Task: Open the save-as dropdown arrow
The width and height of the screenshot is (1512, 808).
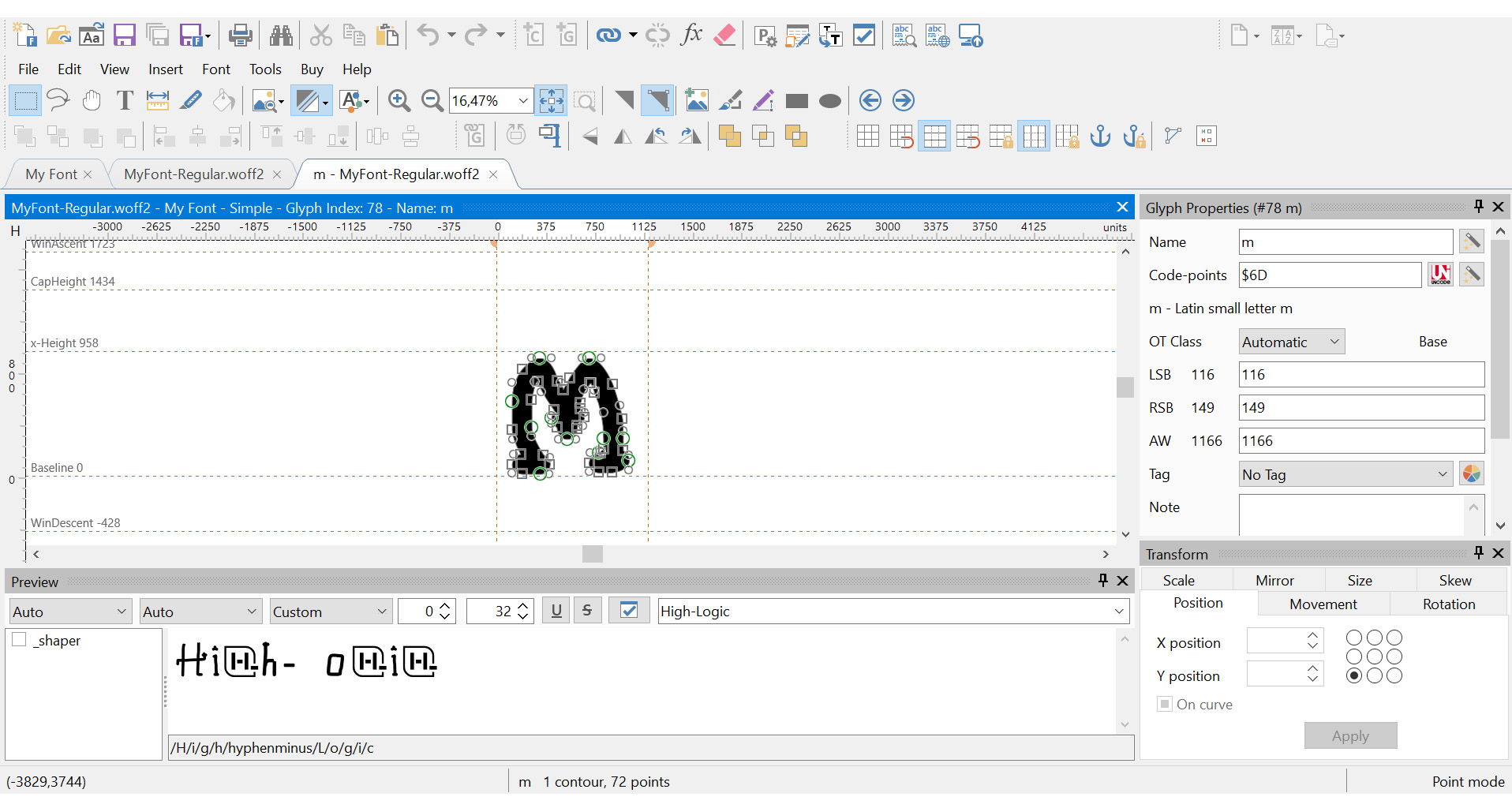Action: (x=208, y=36)
